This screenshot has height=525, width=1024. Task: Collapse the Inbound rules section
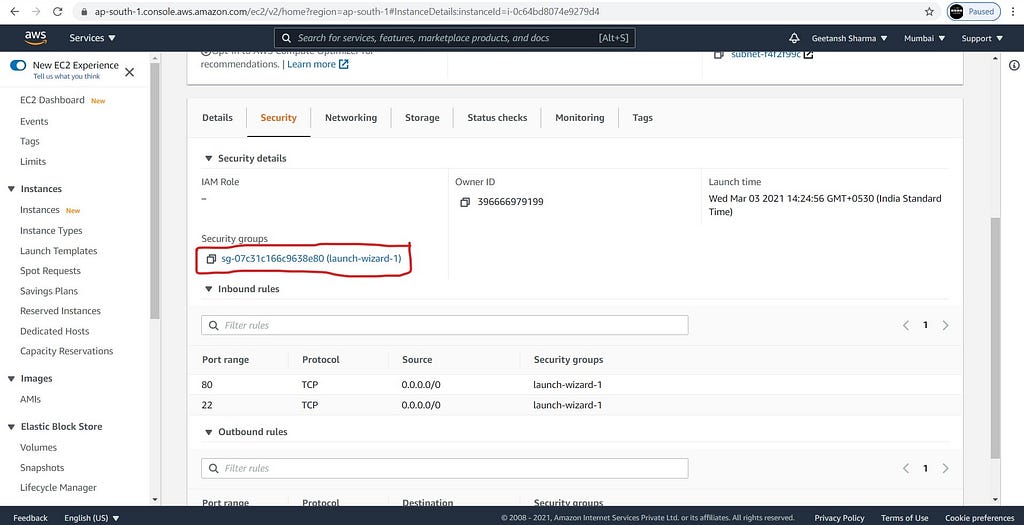209,289
